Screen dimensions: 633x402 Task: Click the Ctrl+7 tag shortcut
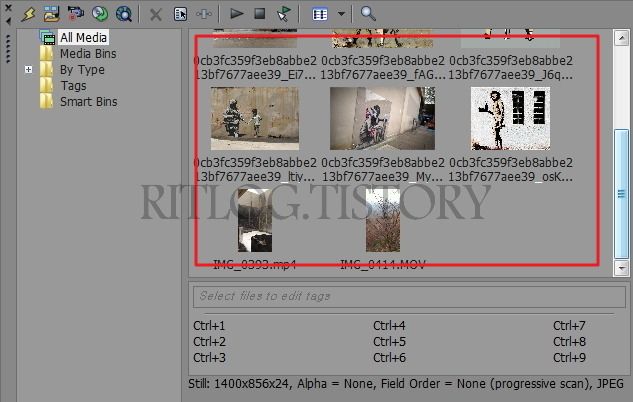click(x=569, y=325)
